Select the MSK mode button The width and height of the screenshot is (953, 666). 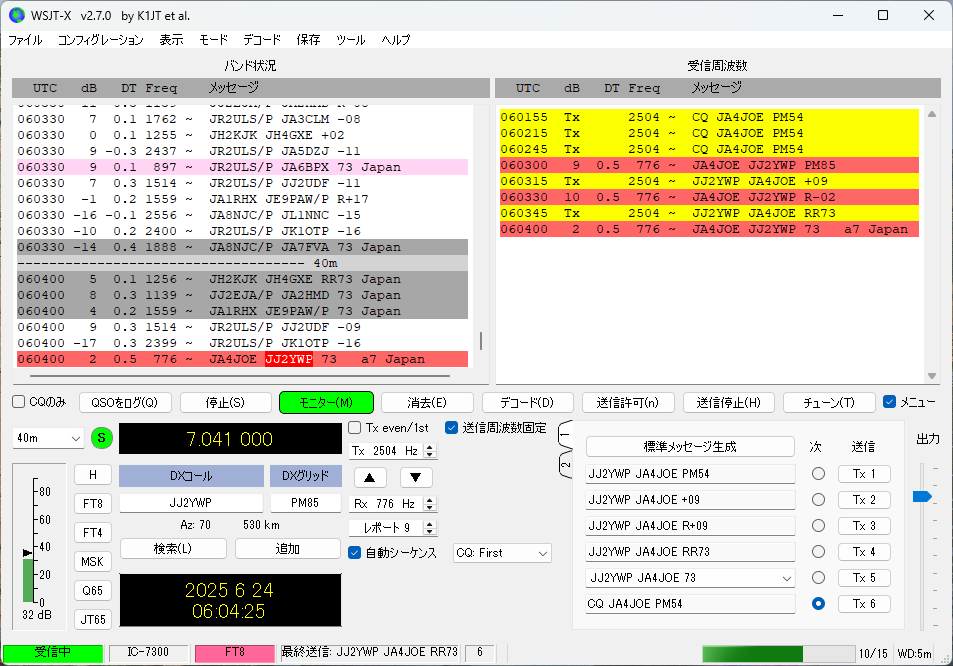pos(93,561)
